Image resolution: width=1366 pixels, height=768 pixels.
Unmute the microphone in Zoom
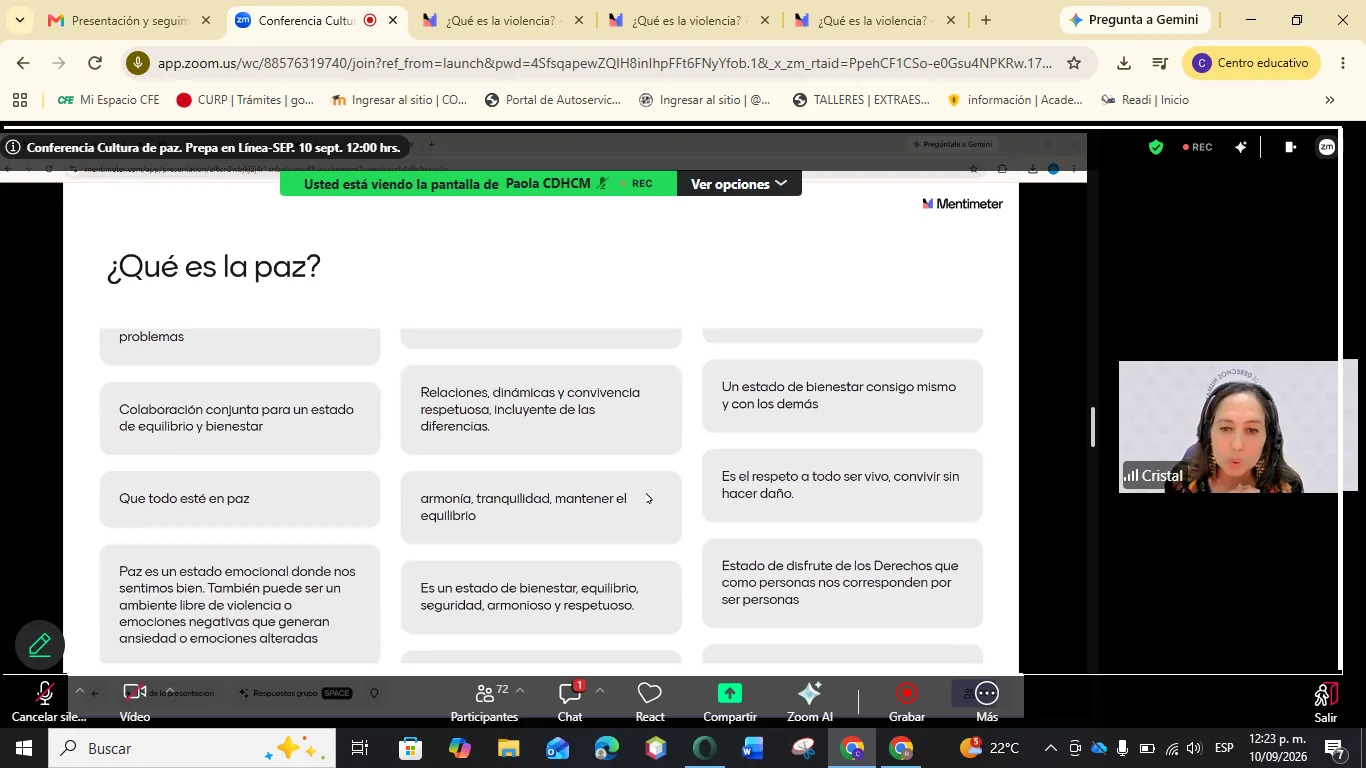(x=45, y=694)
